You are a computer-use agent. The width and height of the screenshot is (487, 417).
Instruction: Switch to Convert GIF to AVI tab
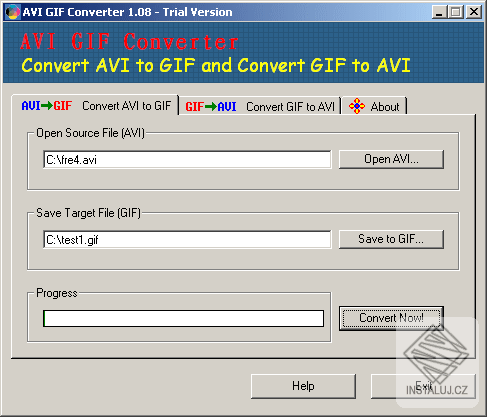pyautogui.click(x=260, y=106)
